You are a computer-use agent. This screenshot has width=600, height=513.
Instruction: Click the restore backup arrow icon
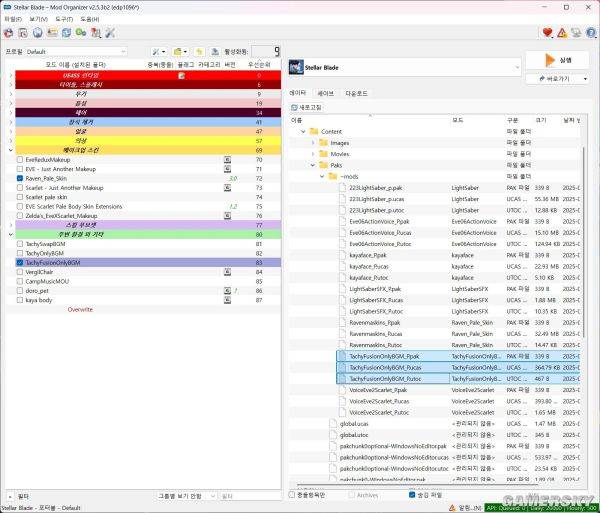coord(199,52)
